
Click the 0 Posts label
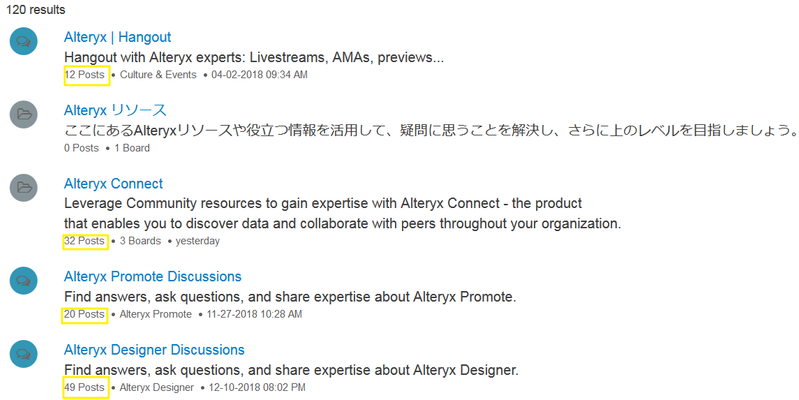coord(82,148)
